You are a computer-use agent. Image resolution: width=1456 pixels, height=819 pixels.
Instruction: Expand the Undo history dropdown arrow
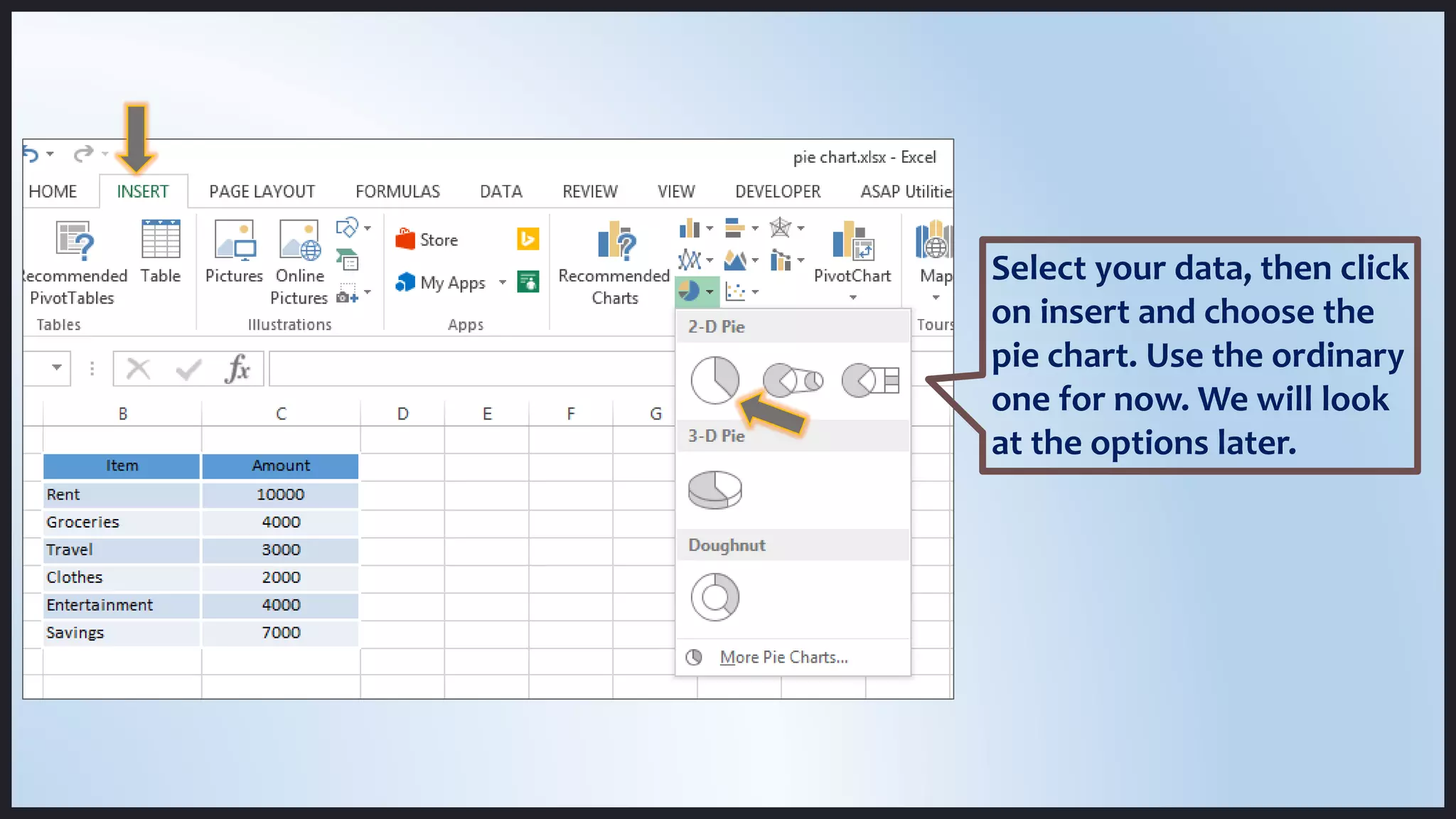[x=50, y=154]
